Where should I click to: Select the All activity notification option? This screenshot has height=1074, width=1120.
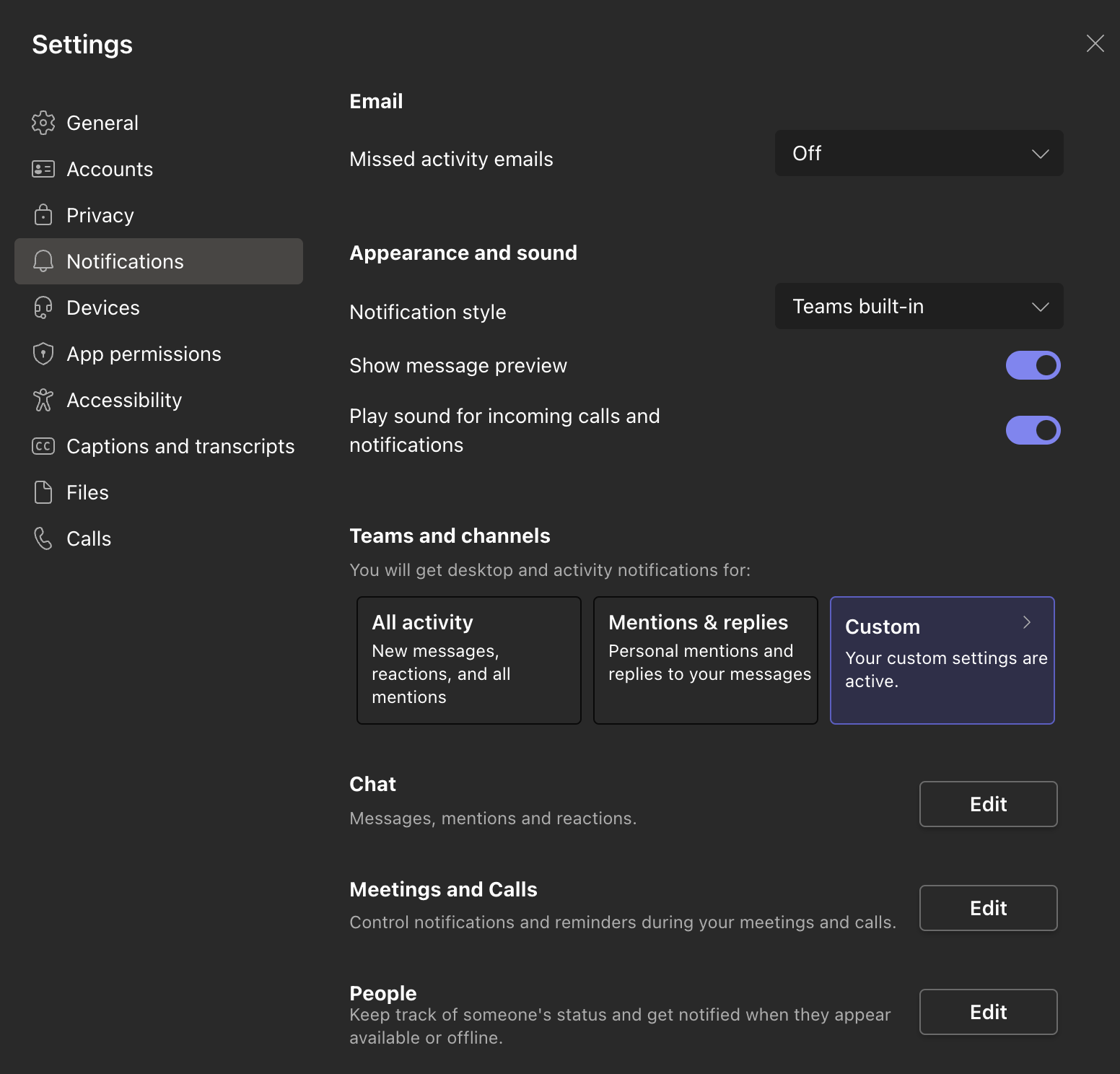tap(468, 660)
